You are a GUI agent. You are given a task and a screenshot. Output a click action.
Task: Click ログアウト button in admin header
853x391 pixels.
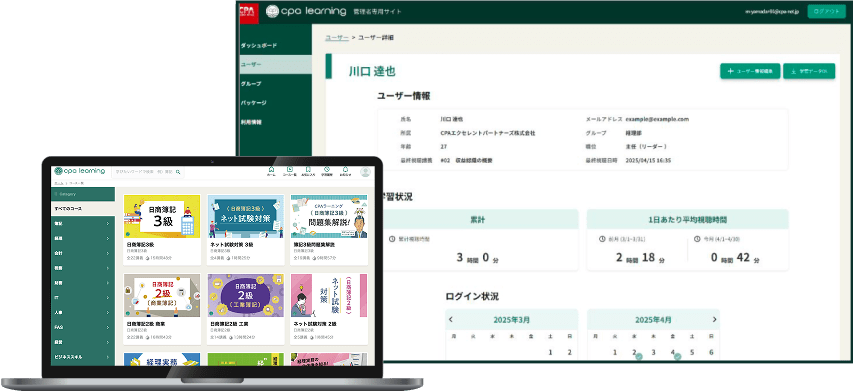[826, 11]
